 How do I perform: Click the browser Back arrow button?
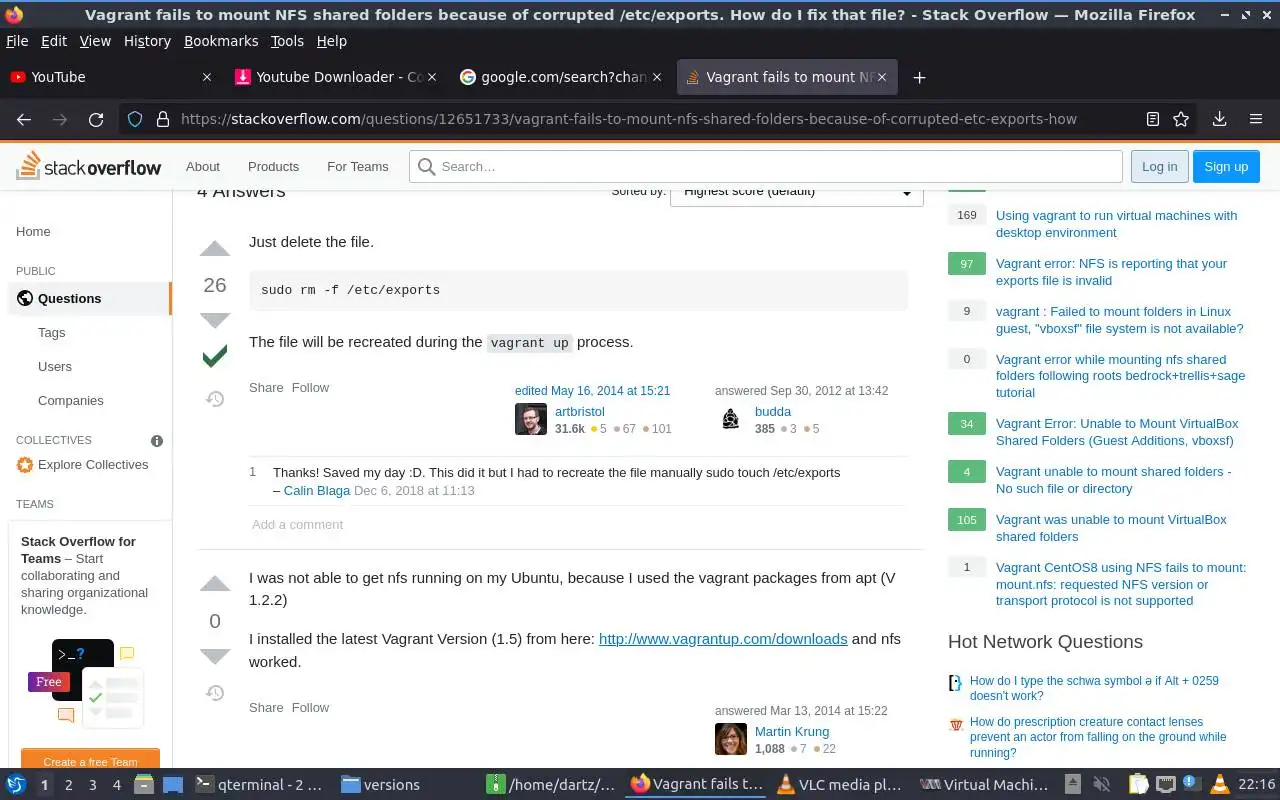(24, 119)
